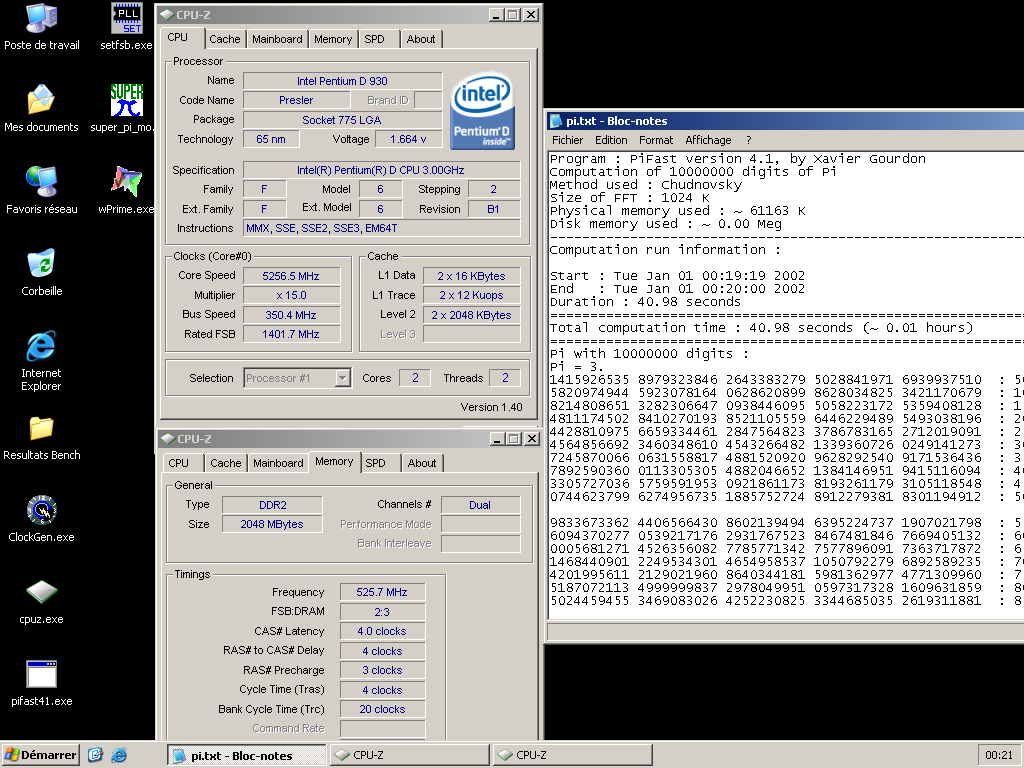The width and height of the screenshot is (1024, 768).
Task: Click memory Frequency value 525.7 MHz
Action: [382, 592]
